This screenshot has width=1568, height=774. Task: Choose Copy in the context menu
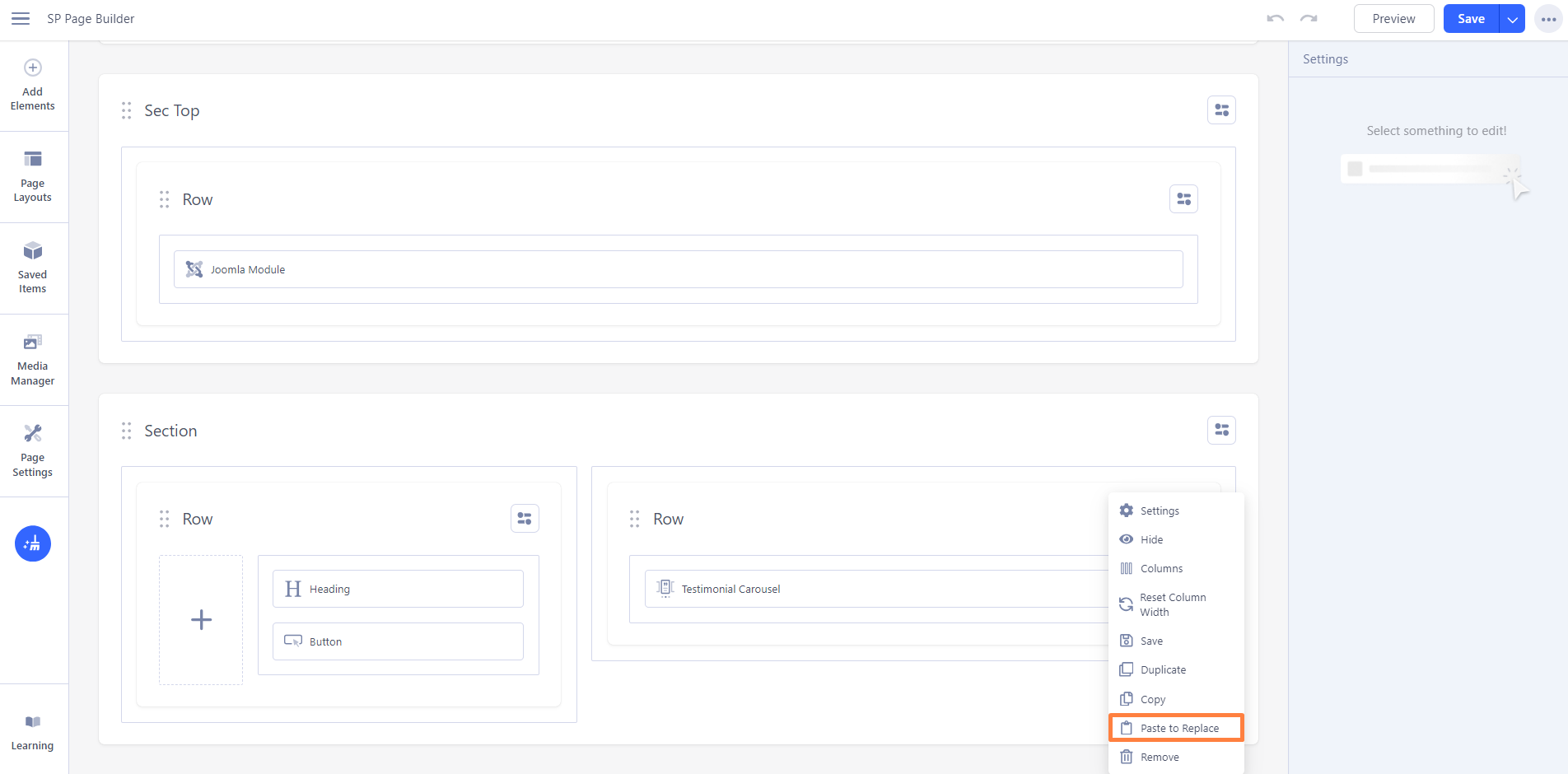click(x=1176, y=699)
